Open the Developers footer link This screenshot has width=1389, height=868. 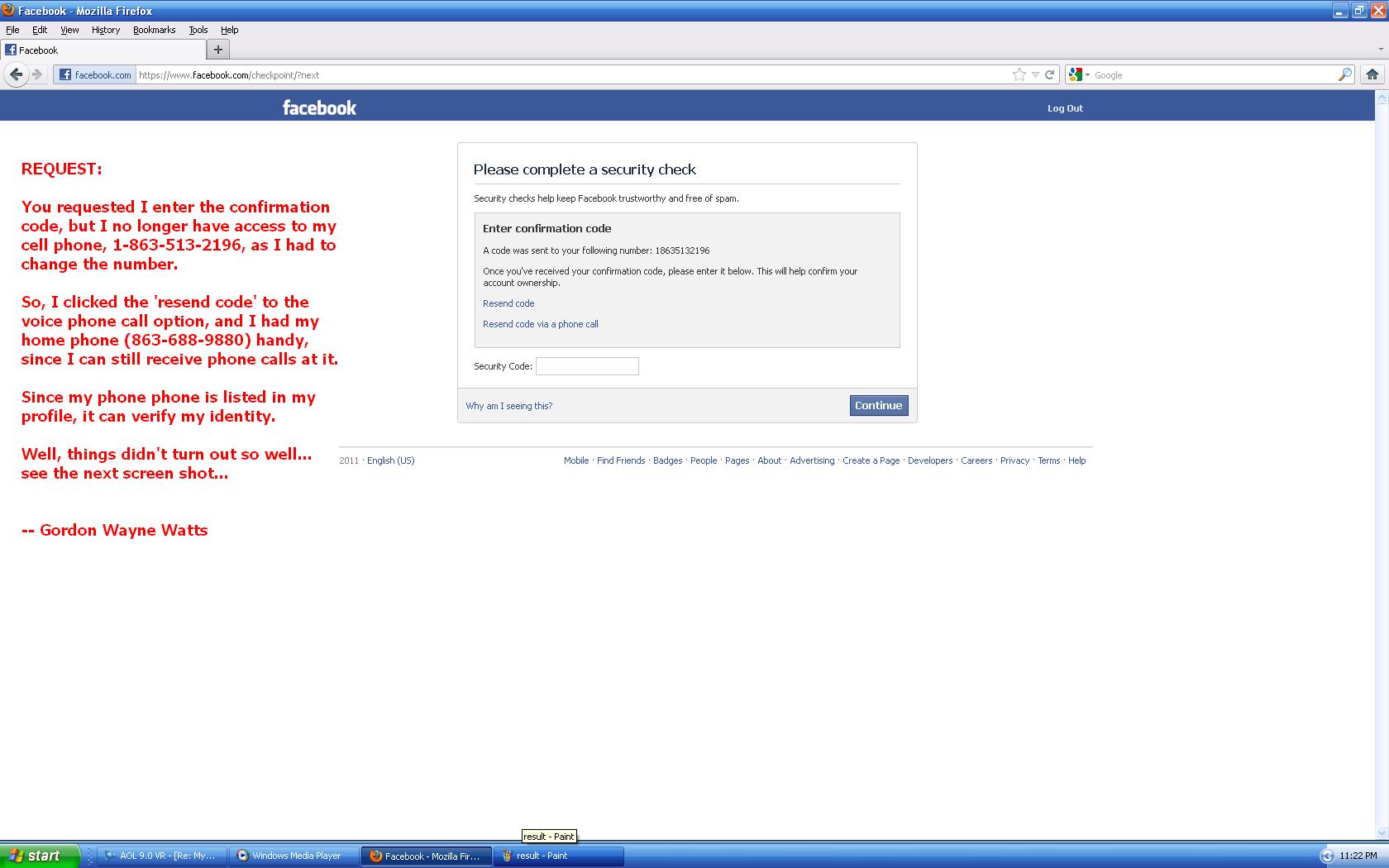click(x=930, y=460)
